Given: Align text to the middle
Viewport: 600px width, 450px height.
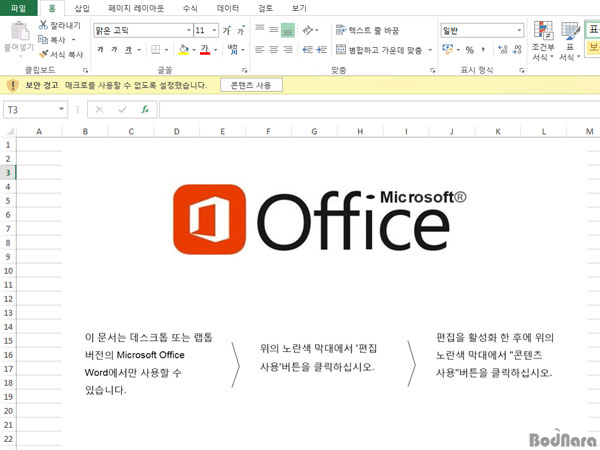Looking at the screenshot, I should point(274,29).
